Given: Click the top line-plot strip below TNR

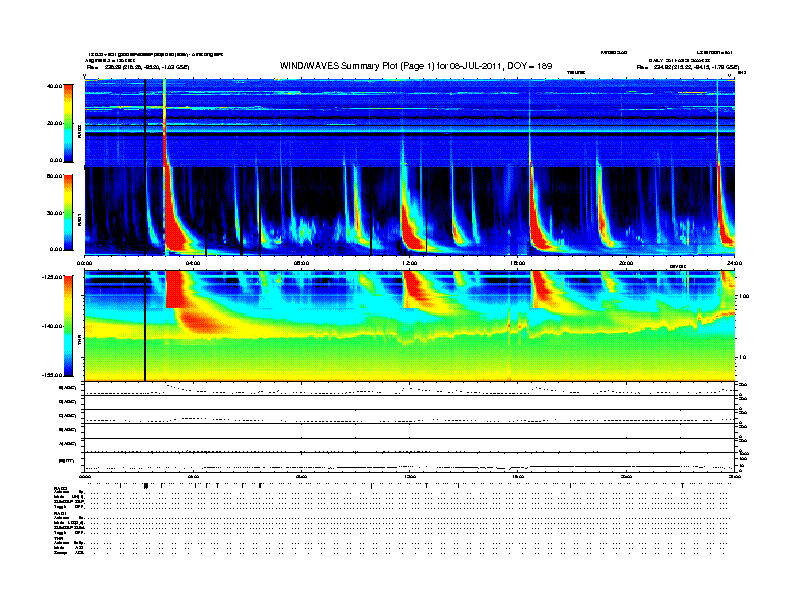Looking at the screenshot, I should pyautogui.click(x=410, y=389).
